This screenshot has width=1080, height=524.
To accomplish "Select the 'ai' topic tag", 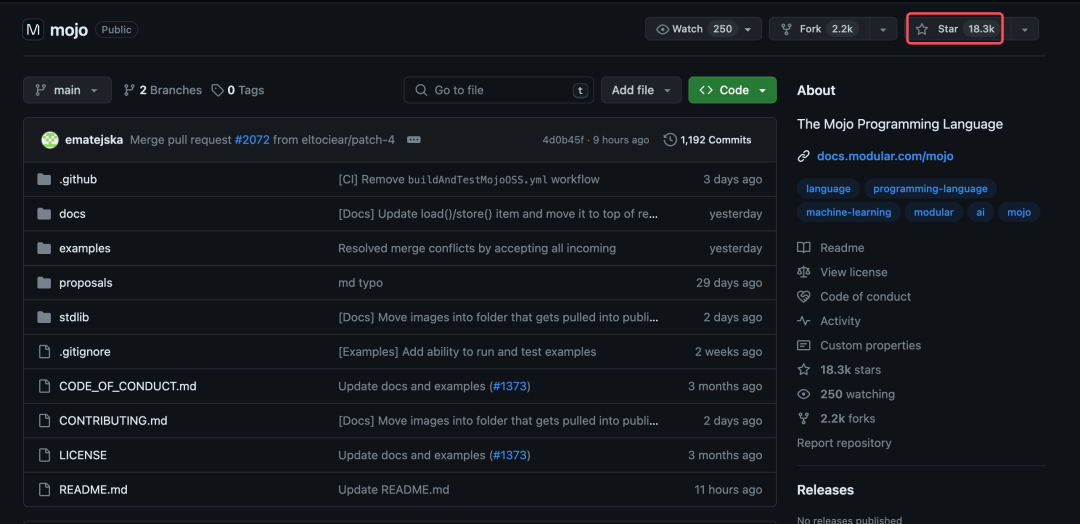I will (980, 212).
